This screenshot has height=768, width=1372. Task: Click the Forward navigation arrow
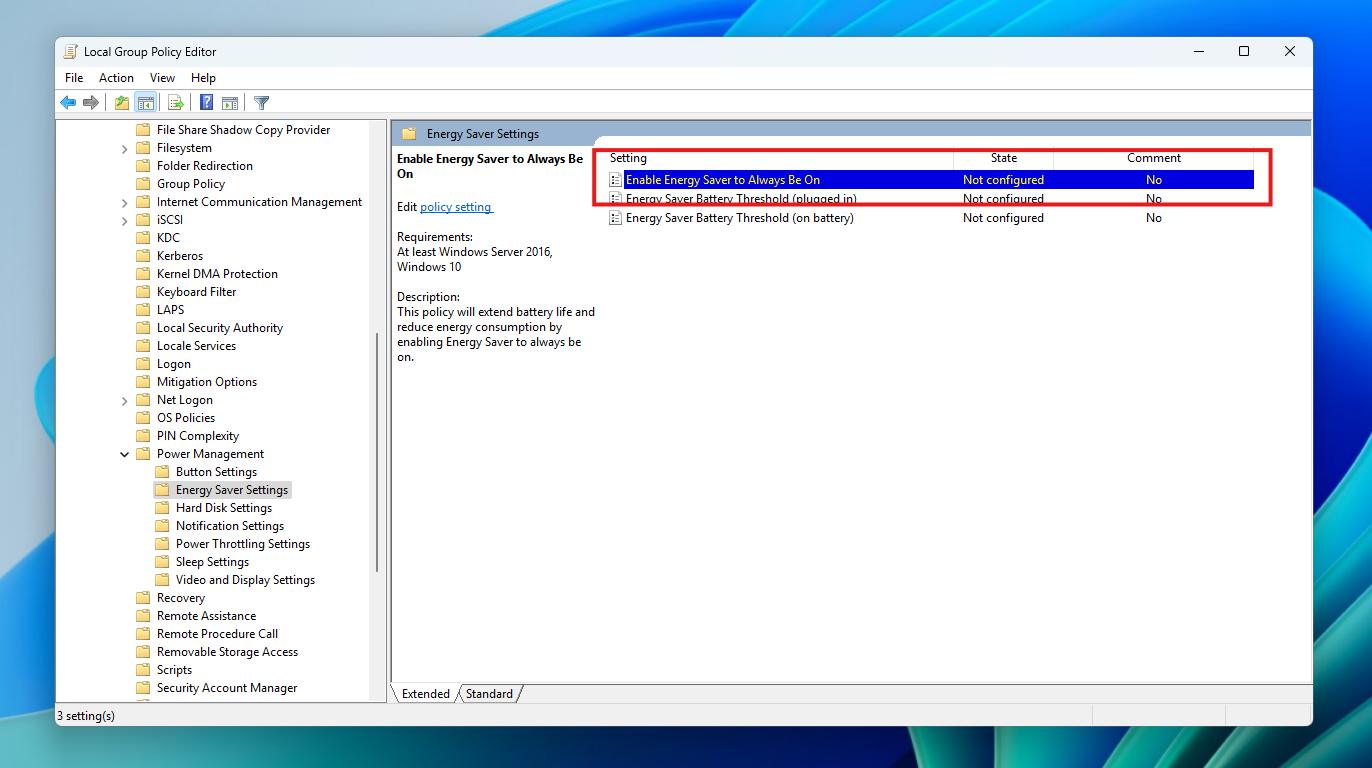pyautogui.click(x=90, y=102)
